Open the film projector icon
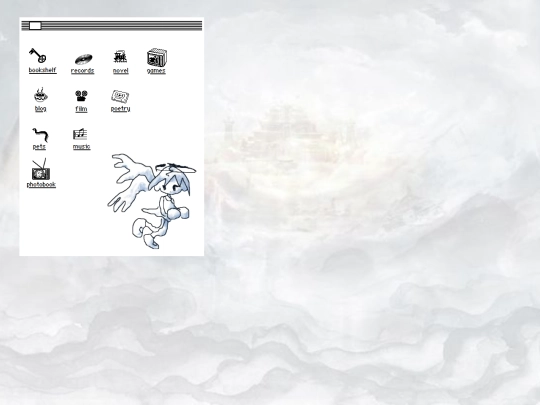Image resolution: width=540 pixels, height=405 pixels. [81, 96]
